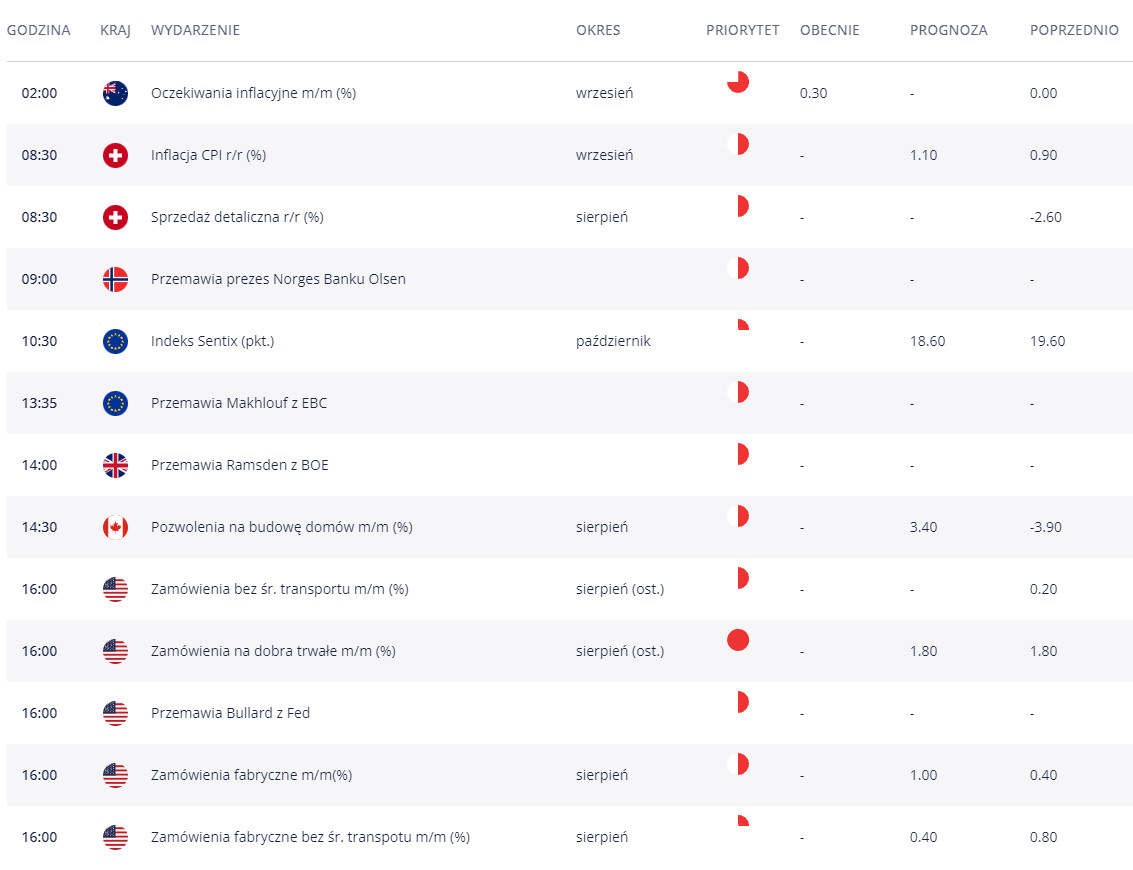Open event Przemawia prezes Norges Banku Olsen
The image size is (1133, 870).
click(x=278, y=280)
